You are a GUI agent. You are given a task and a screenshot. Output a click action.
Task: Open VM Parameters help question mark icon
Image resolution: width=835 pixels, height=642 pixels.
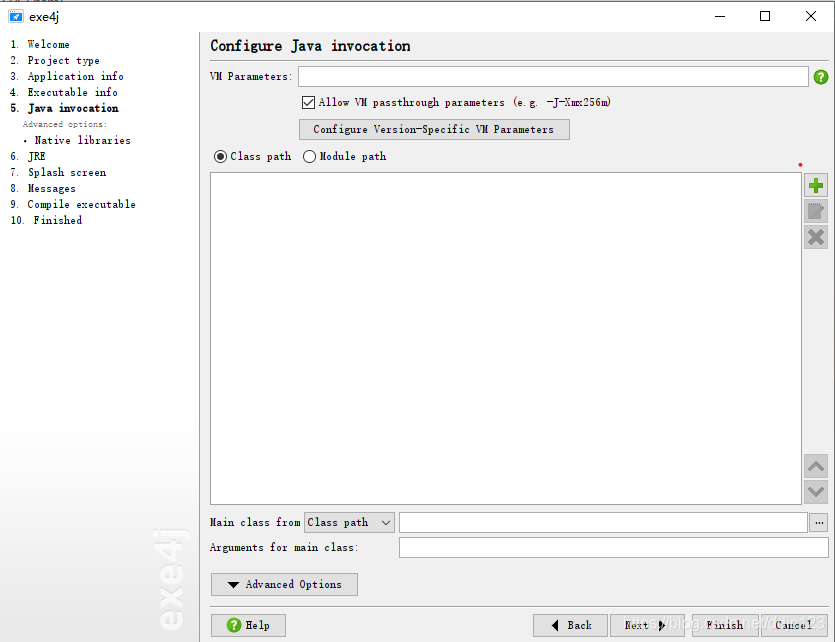[x=821, y=77]
